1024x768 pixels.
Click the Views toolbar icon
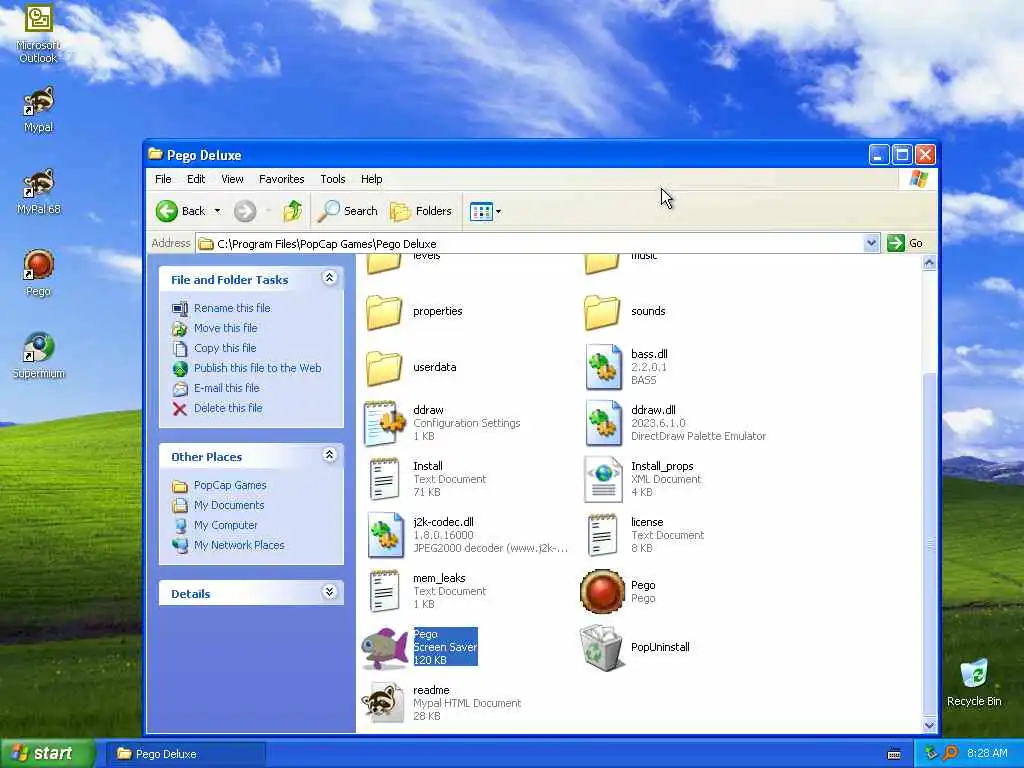(481, 211)
